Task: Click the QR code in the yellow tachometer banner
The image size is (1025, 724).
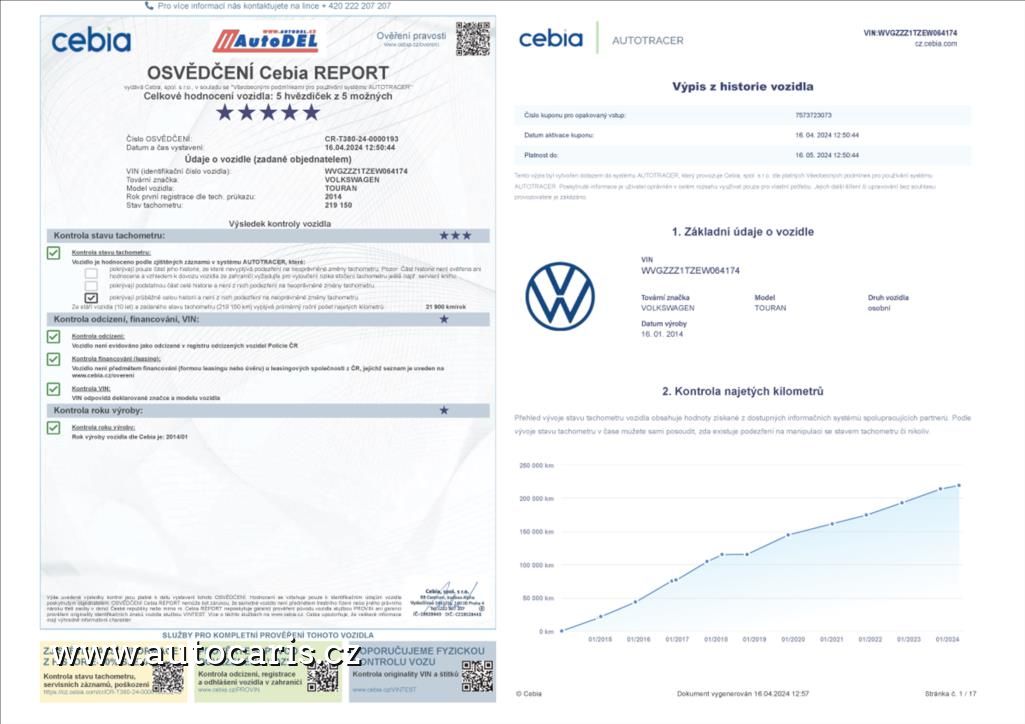Action: (168, 677)
